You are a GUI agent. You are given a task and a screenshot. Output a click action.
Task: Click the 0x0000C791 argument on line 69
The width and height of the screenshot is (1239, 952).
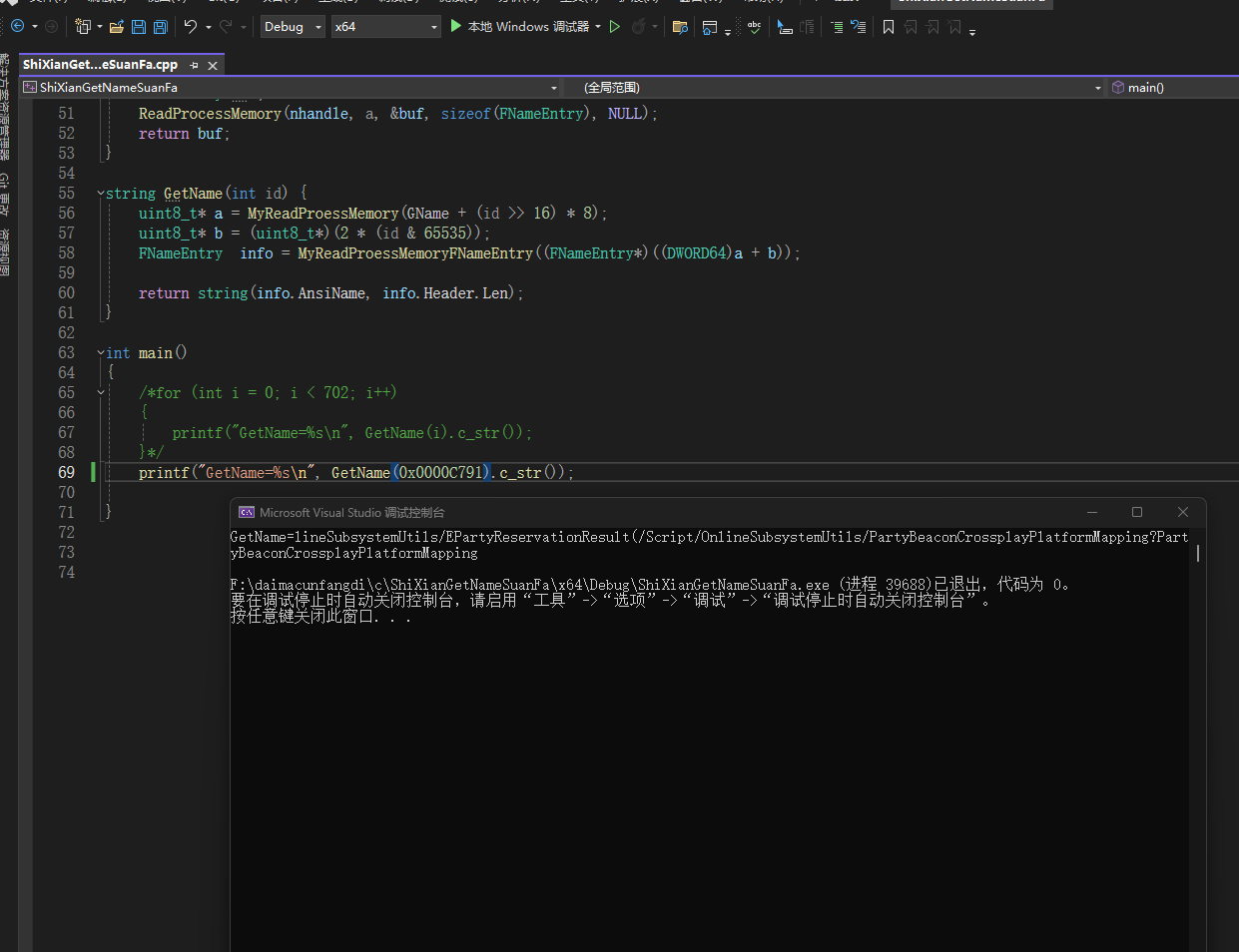[441, 473]
